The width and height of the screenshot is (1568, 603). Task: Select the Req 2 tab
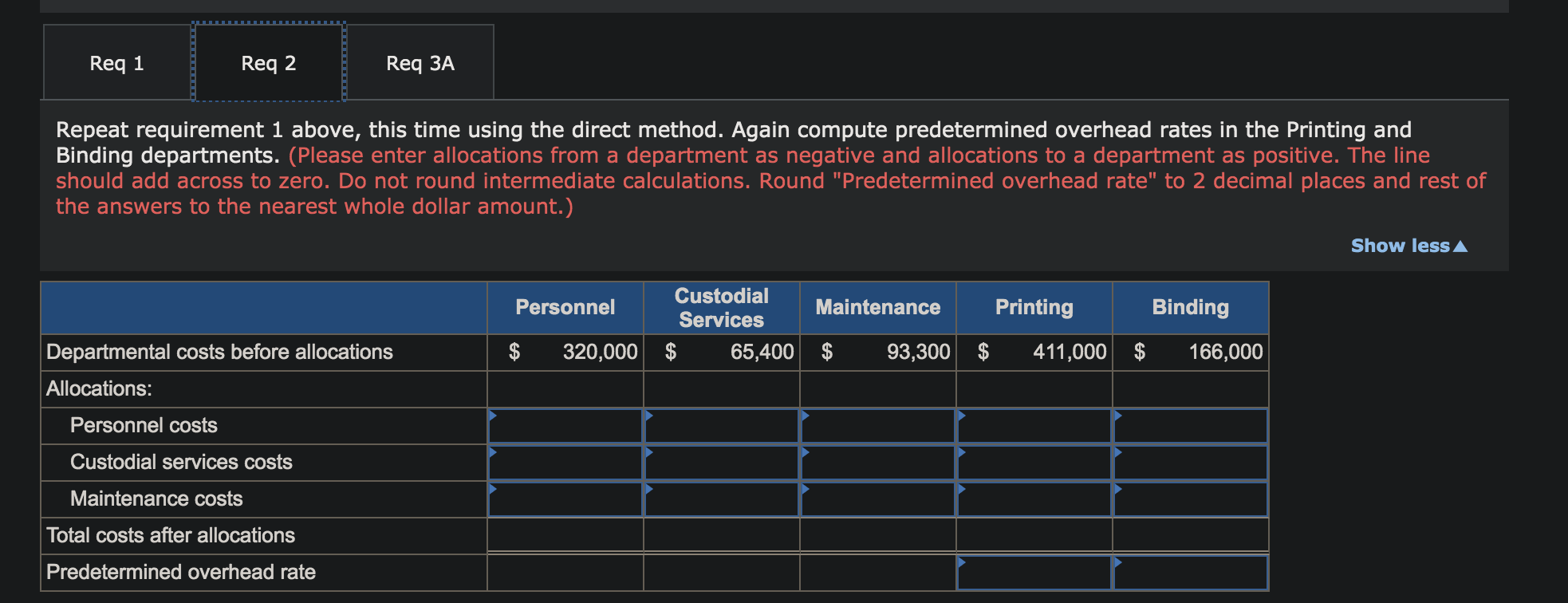click(x=269, y=62)
